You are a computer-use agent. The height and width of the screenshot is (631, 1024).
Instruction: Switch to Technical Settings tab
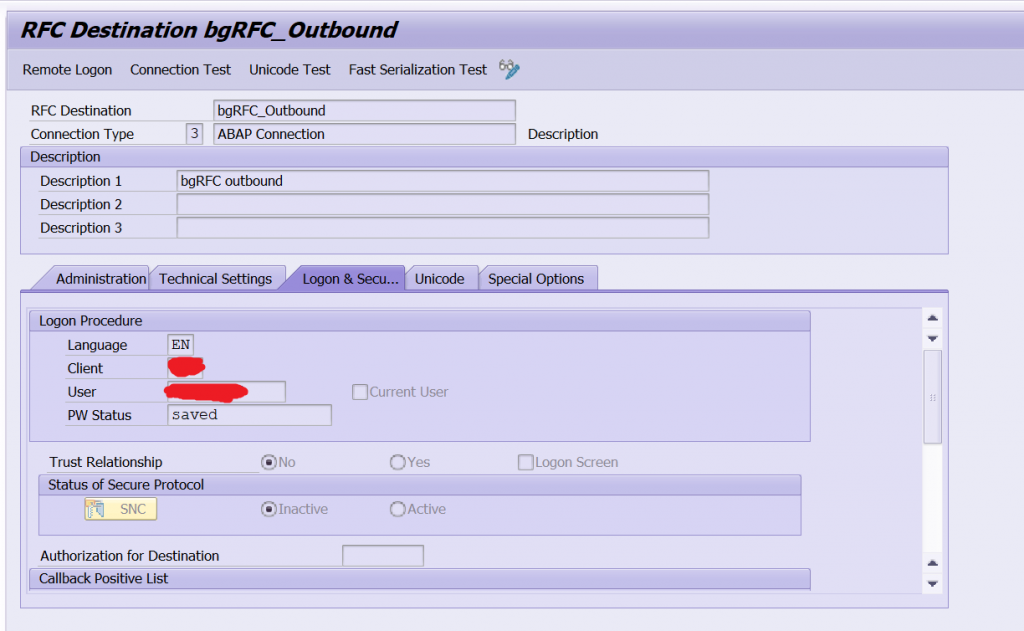216,279
